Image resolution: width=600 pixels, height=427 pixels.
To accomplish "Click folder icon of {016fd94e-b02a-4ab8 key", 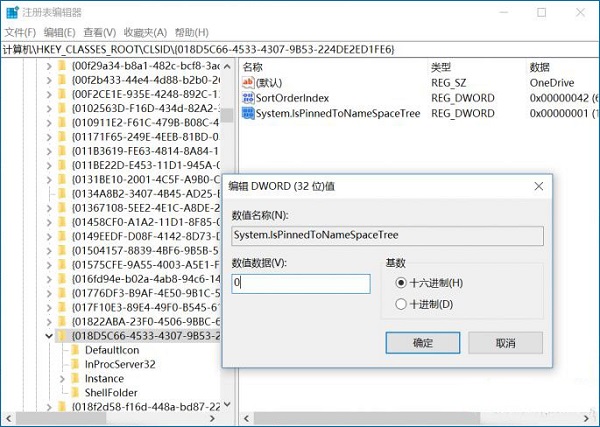I will (62, 279).
